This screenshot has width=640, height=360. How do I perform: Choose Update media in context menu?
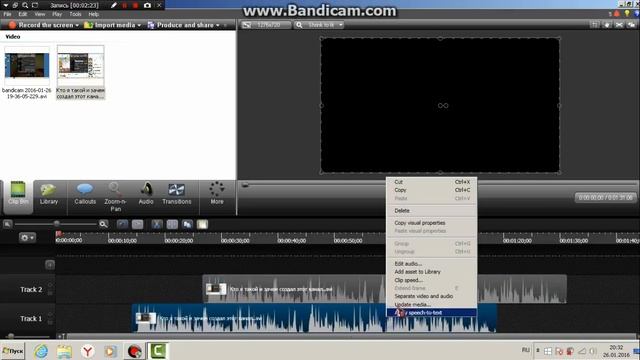[431, 304]
